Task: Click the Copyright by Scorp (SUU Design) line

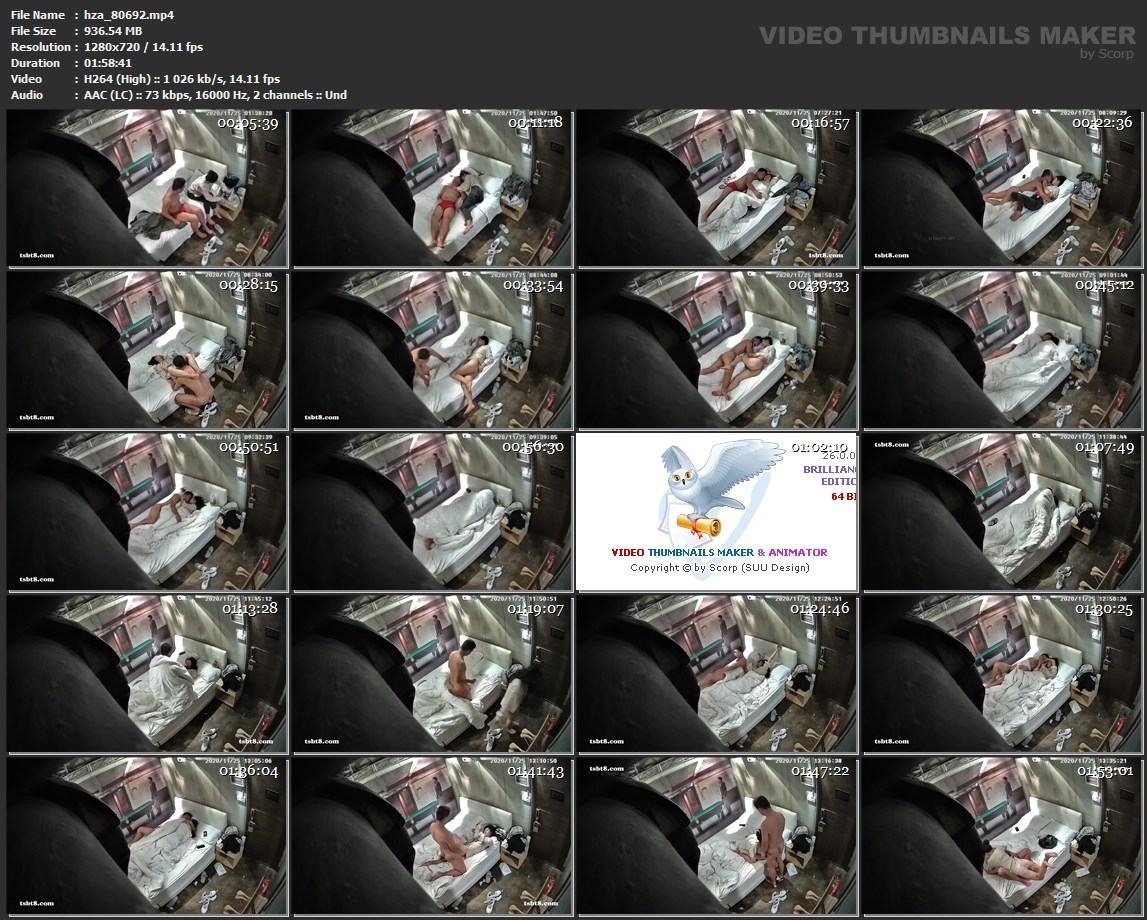Action: click(x=719, y=568)
